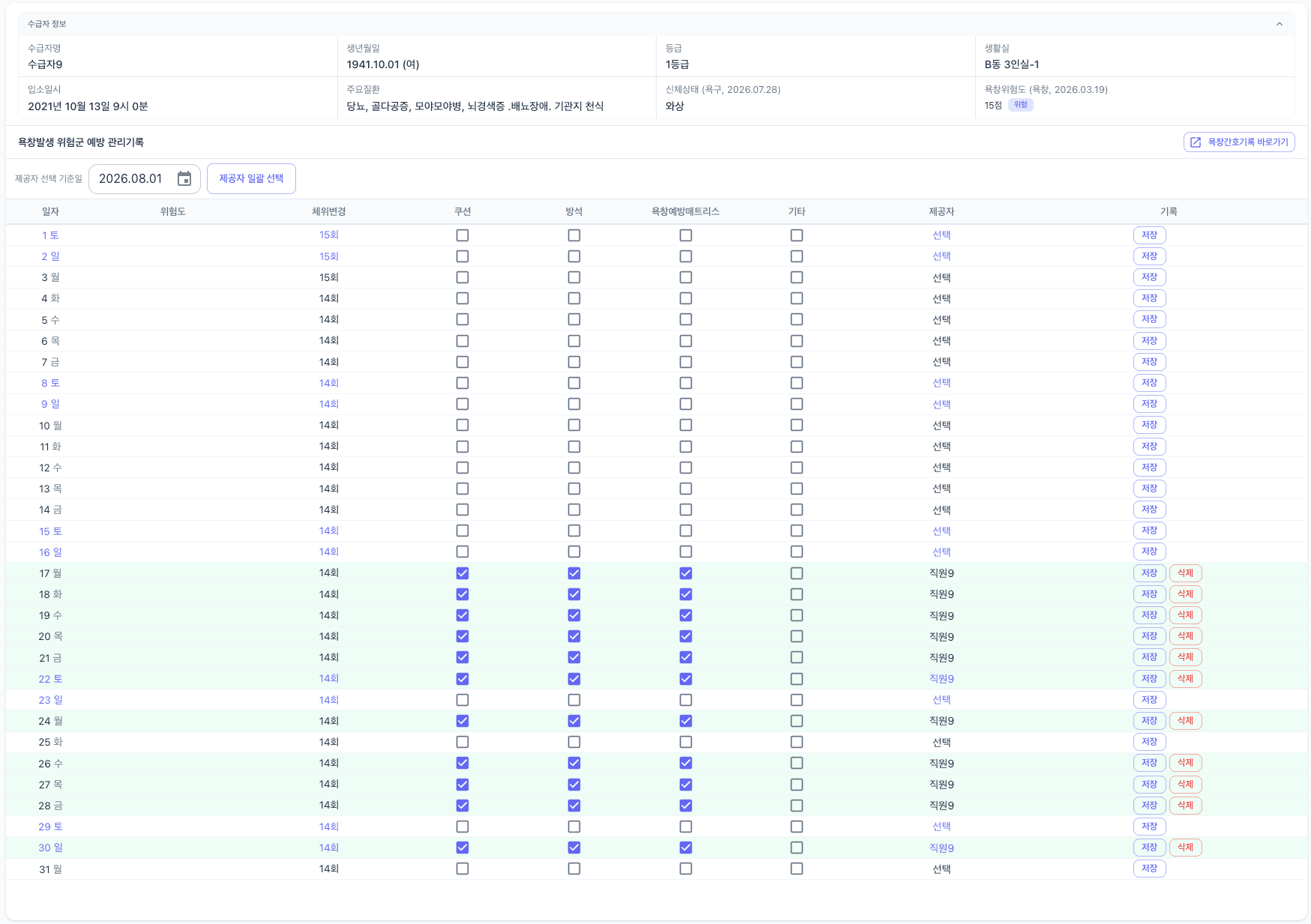The height and width of the screenshot is (924, 1311).
Task: Open 제공자 선택 for 25 화
Action: tap(941, 742)
